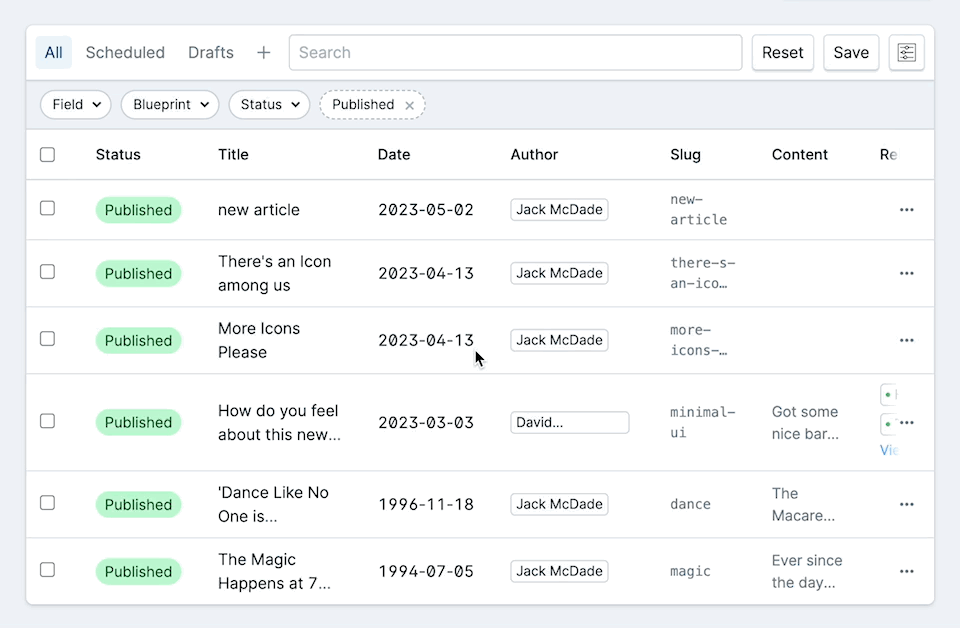Image resolution: width=960 pixels, height=628 pixels.
Task: Expand the Blueprint filter dropdown
Action: (x=170, y=105)
